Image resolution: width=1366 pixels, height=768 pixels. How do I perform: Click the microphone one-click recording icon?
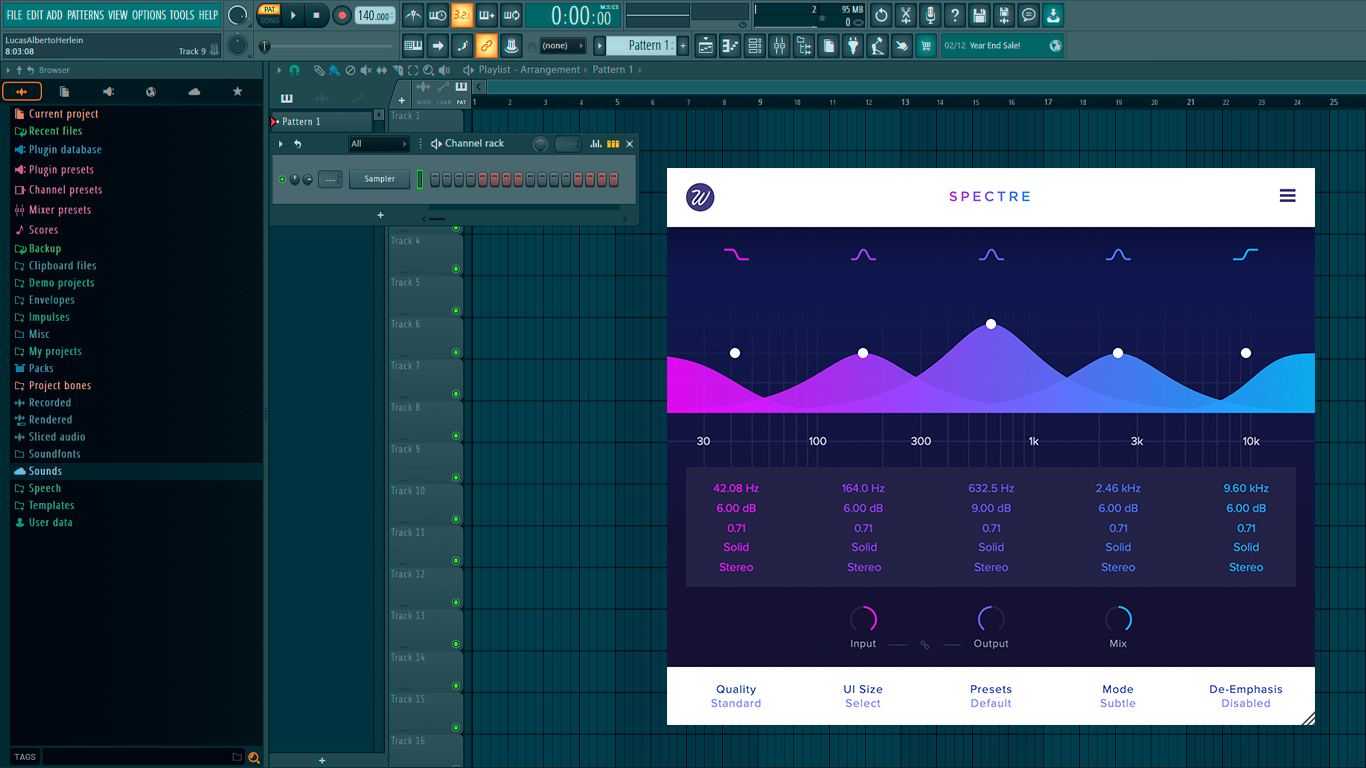pyautogui.click(x=930, y=15)
